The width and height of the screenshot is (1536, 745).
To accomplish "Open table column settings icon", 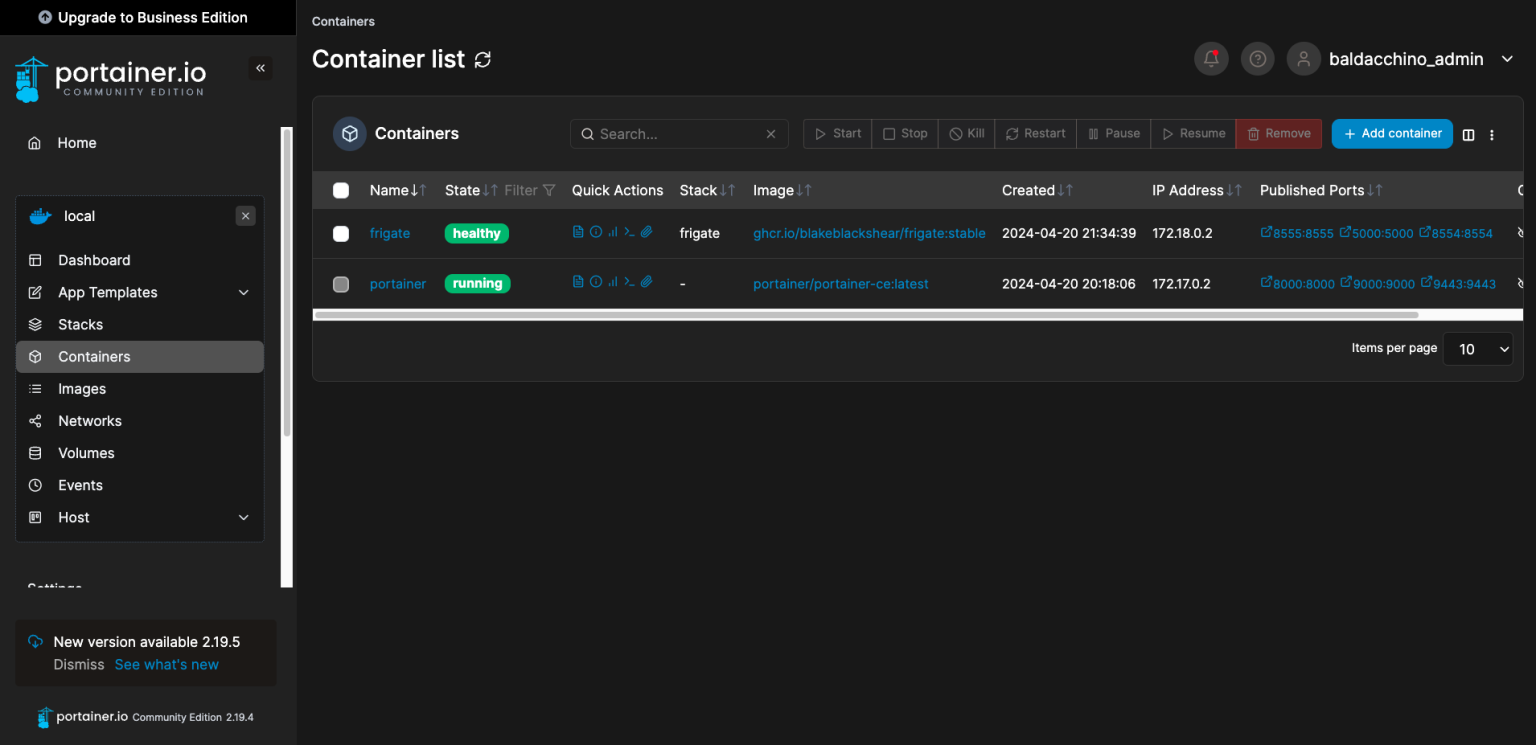I will (1468, 134).
